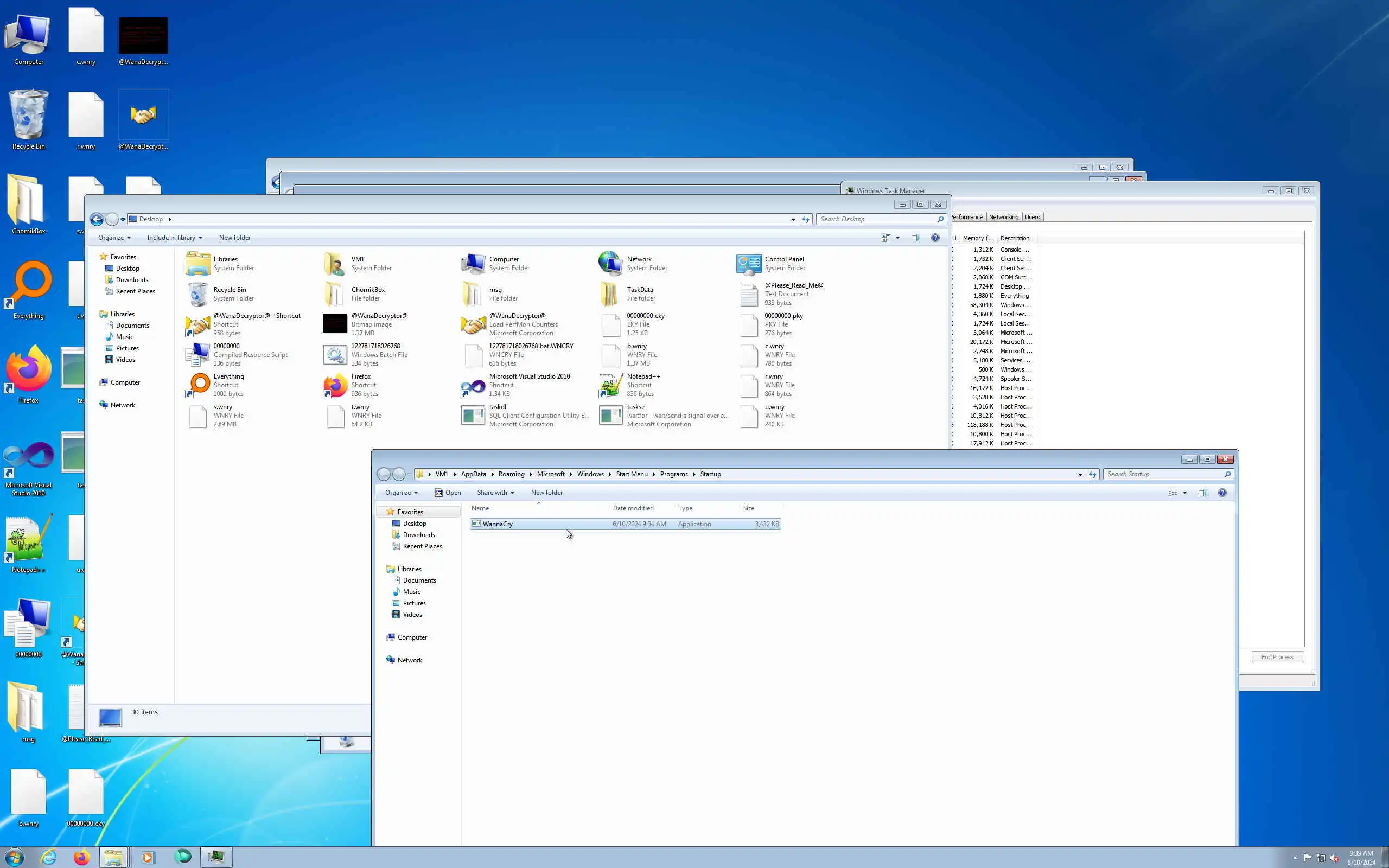Open Windows Media Player taskbar icon
1389x868 pixels.
tap(147, 857)
